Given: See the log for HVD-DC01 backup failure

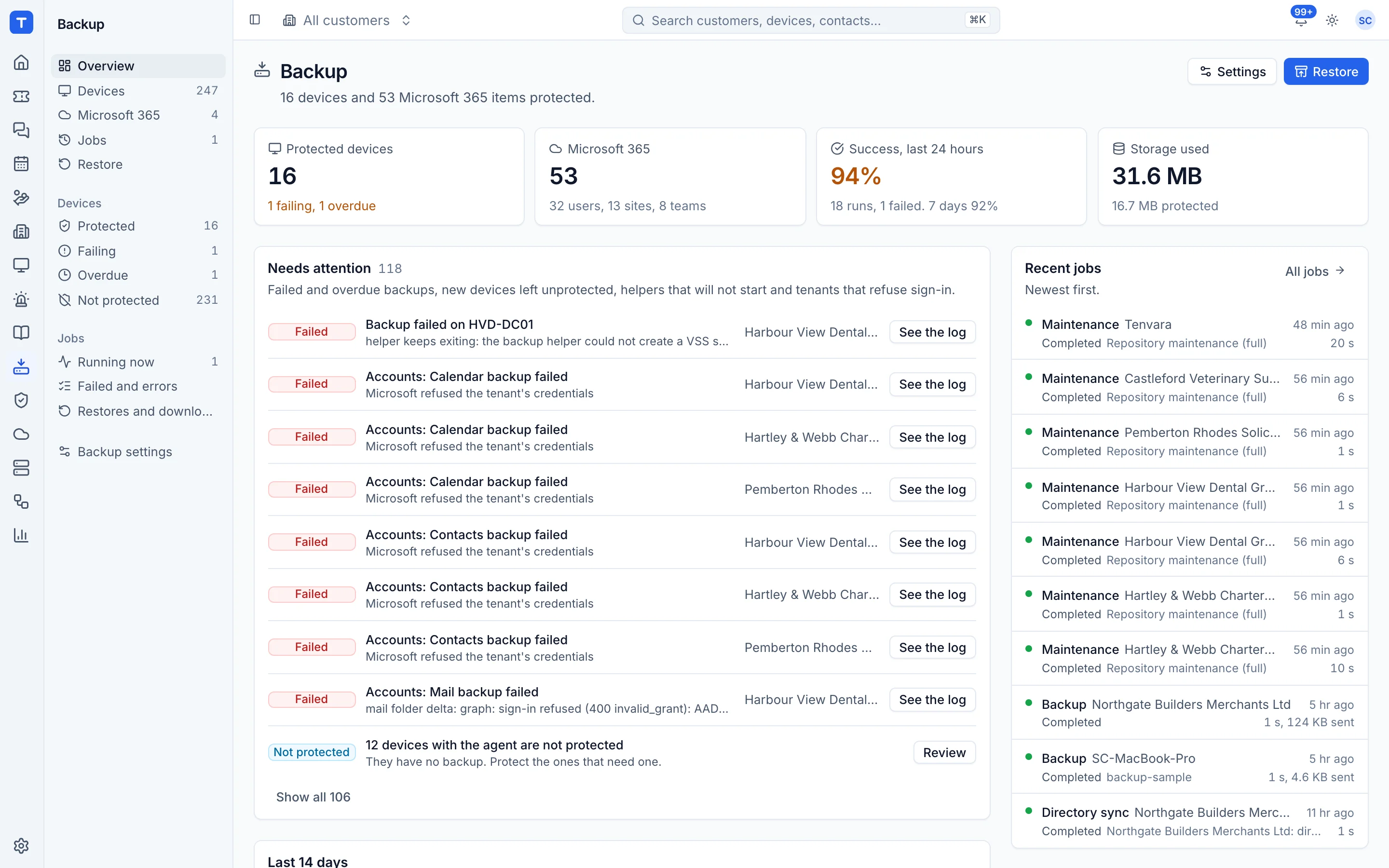Looking at the screenshot, I should coord(932,332).
